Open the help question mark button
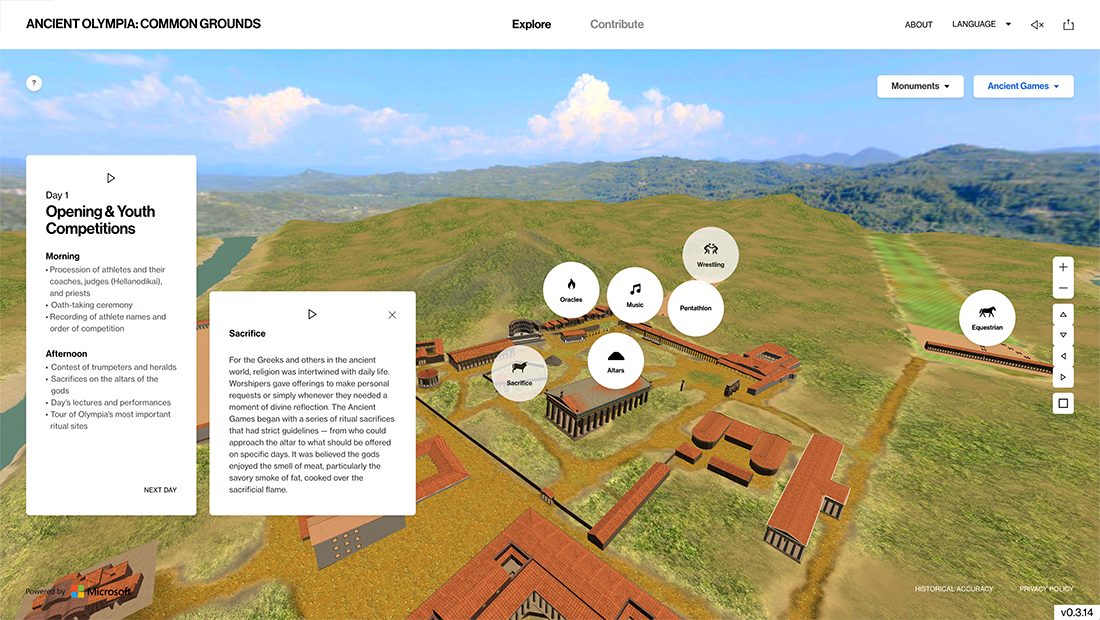Image resolution: width=1100 pixels, height=620 pixels. click(34, 83)
